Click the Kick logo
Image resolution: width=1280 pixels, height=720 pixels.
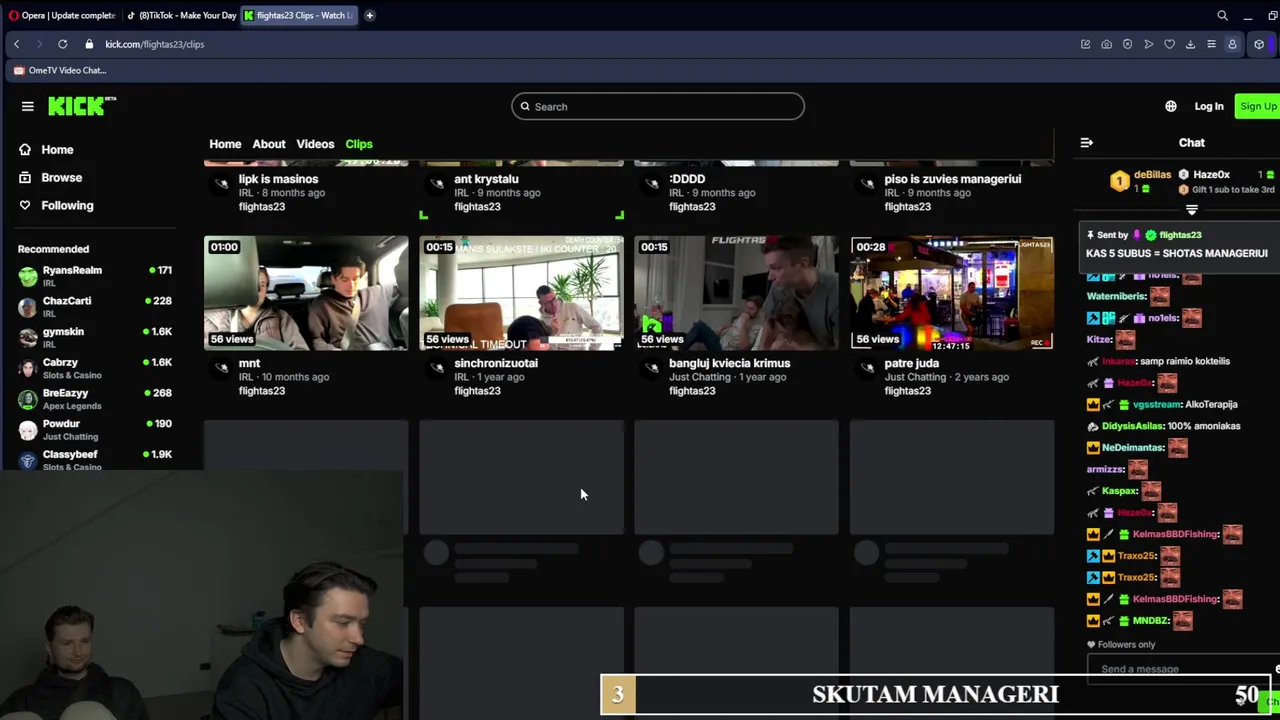pyautogui.click(x=82, y=106)
